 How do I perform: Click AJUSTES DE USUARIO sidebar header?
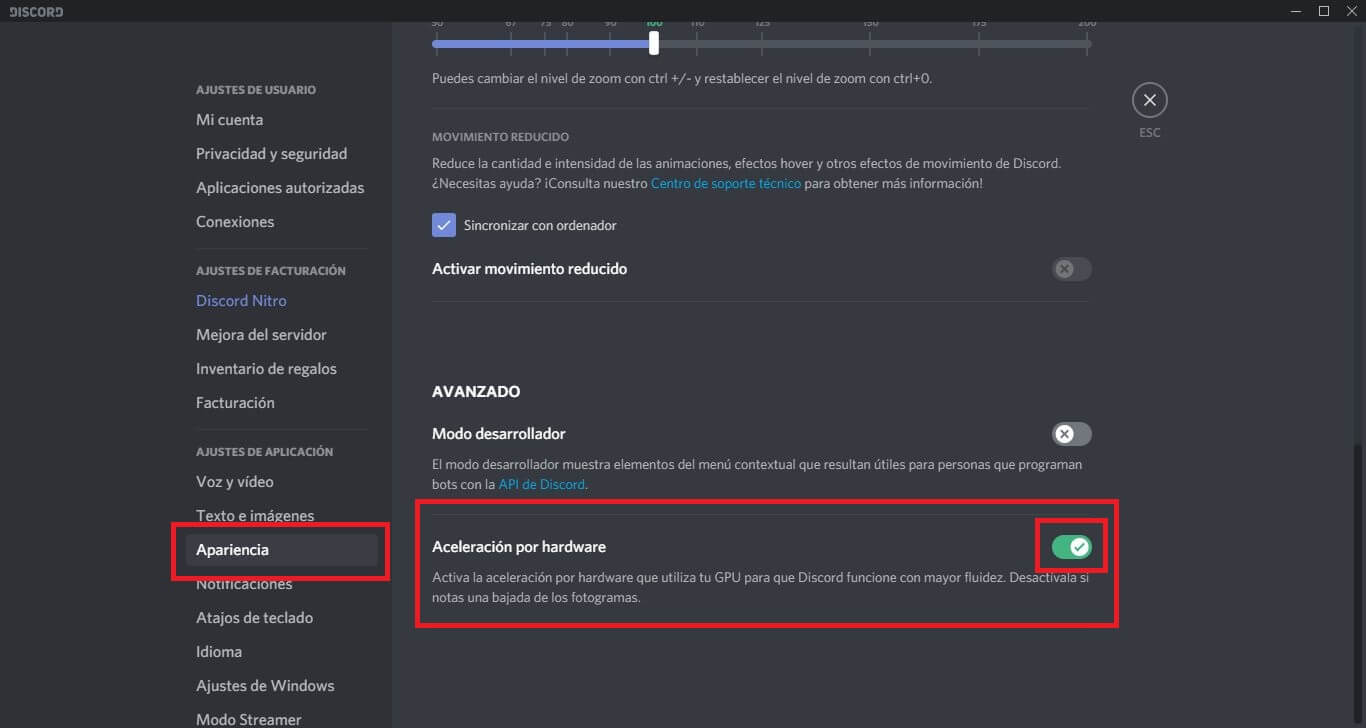coord(256,90)
